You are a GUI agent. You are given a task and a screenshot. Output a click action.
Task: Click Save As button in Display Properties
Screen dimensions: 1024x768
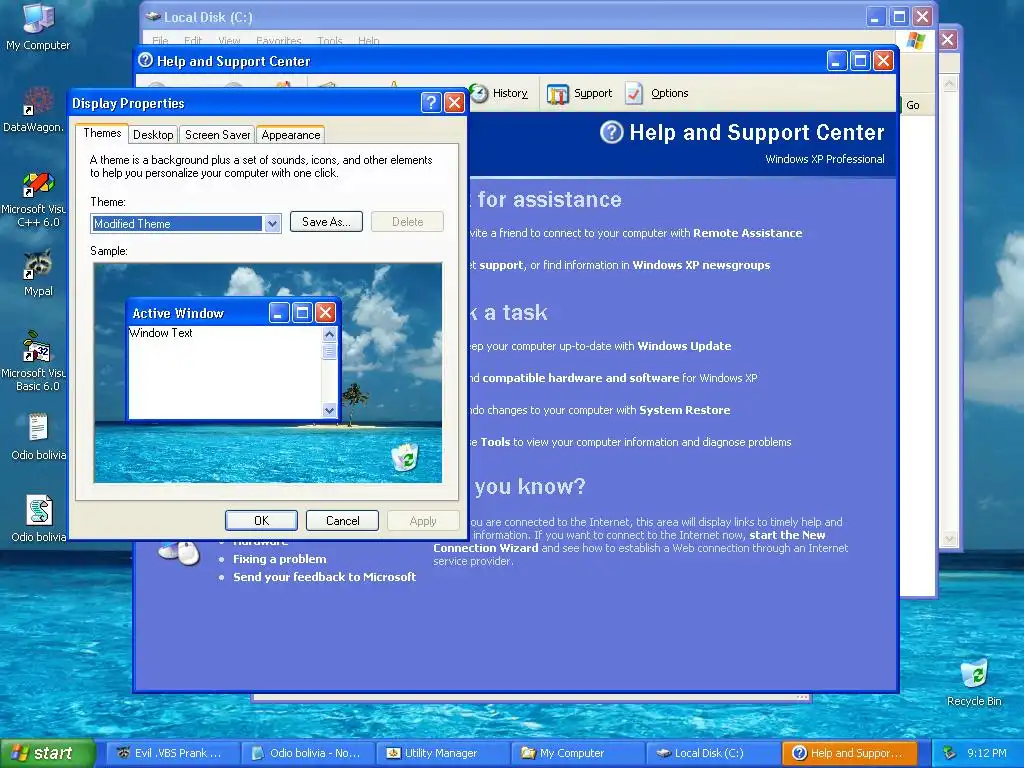[327, 222]
